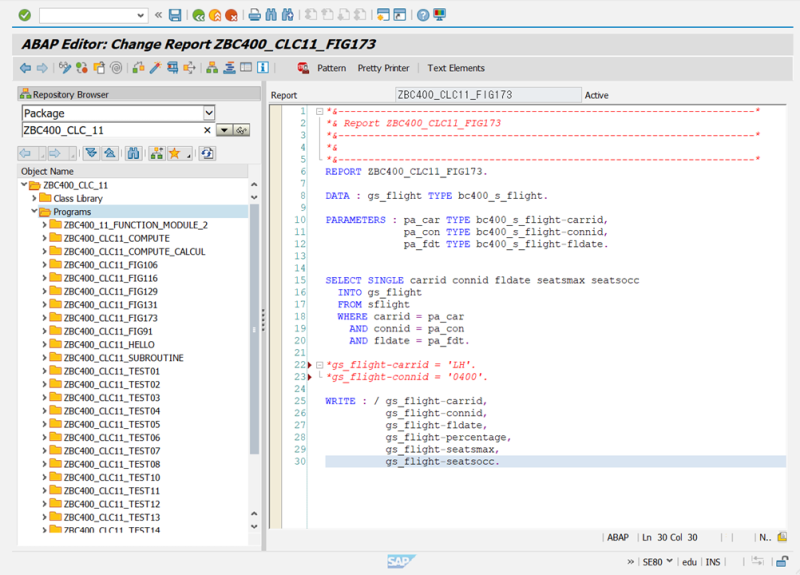800x575 pixels.
Task: Select ZBC400_CLC11_HELLO program
Action: [109, 344]
